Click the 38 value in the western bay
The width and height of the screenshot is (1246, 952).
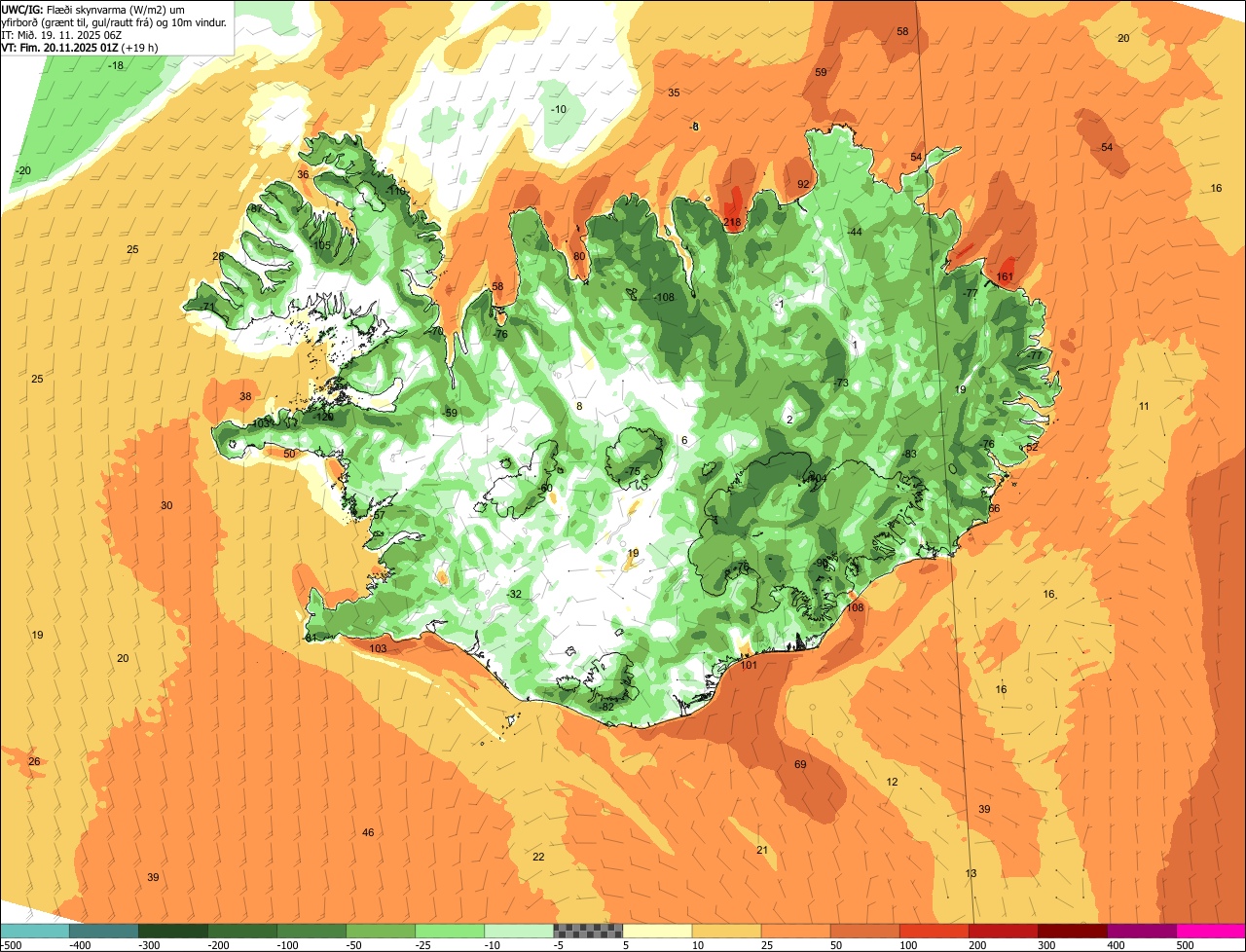pos(245,397)
